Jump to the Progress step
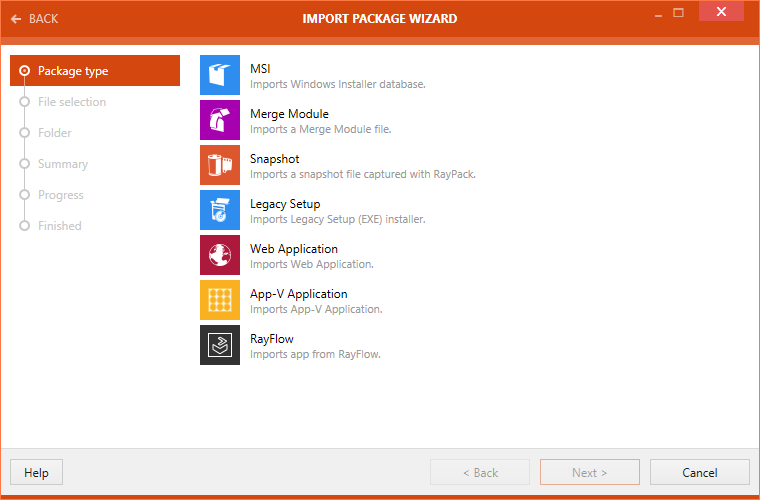Screen dimensions: 760x500 pyautogui.click(x=61, y=195)
